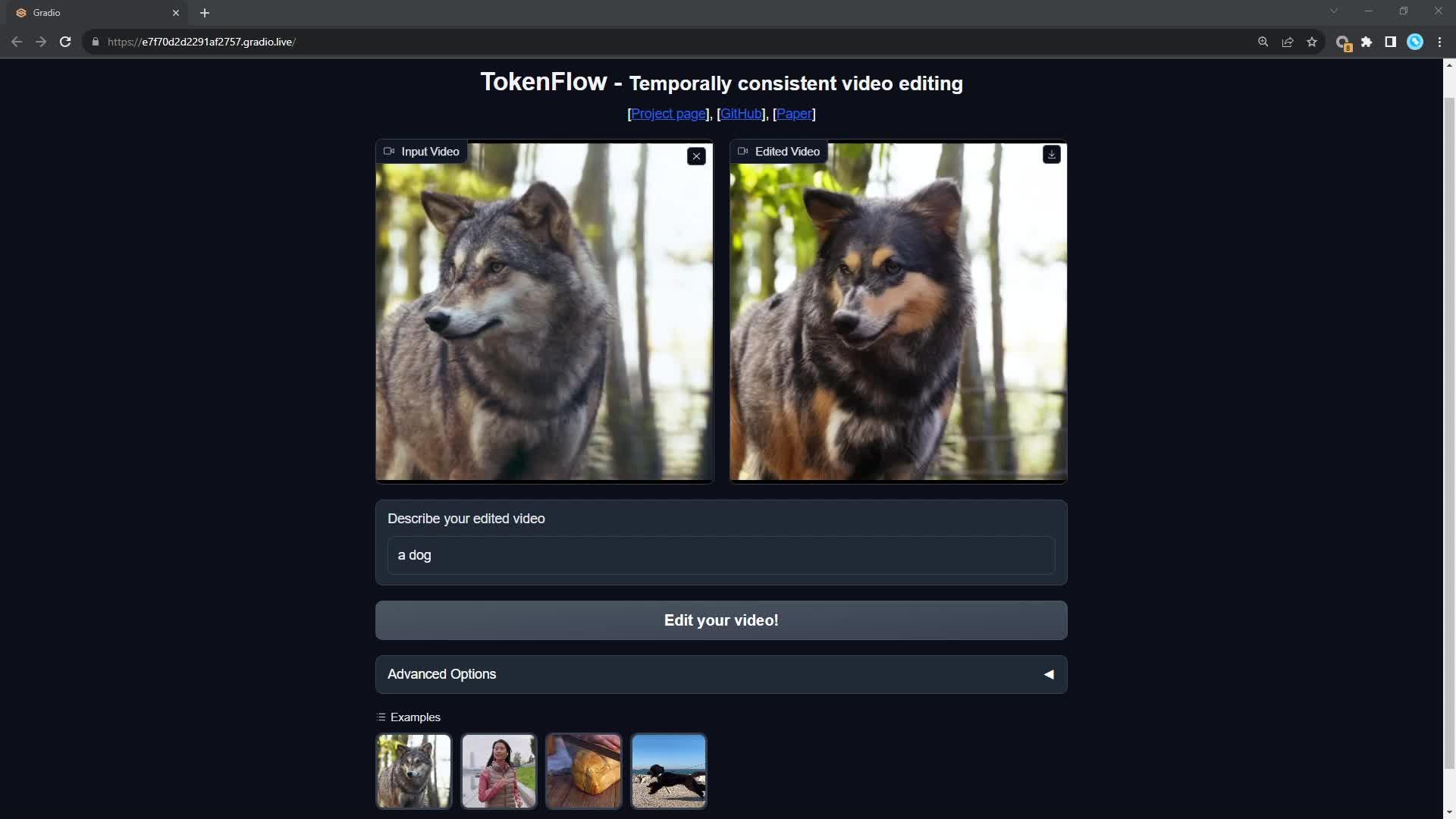
Task: Click the 'Describe your edited video' label
Action: pos(466,519)
